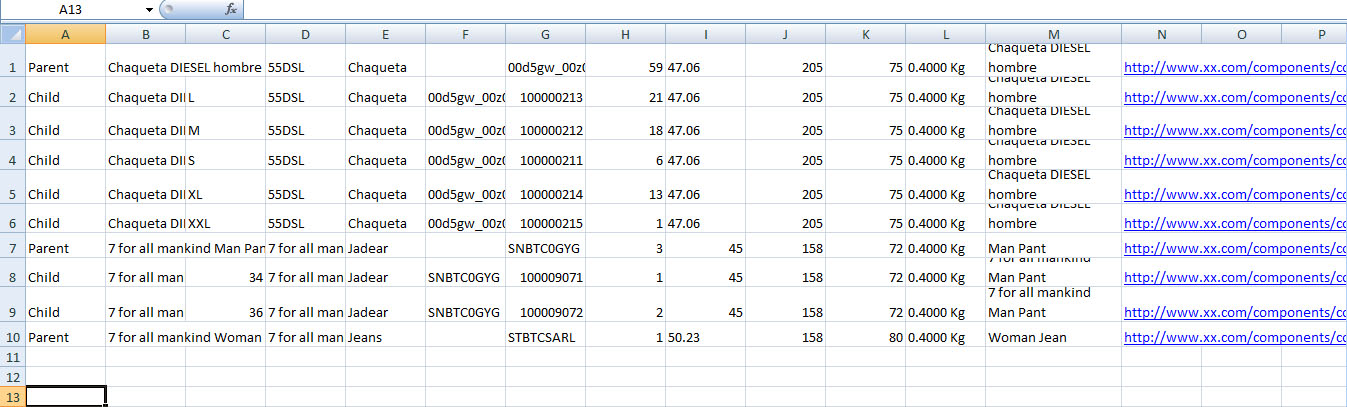Click cell I10 with value 50.23
The width and height of the screenshot is (1347, 407).
click(x=705, y=336)
